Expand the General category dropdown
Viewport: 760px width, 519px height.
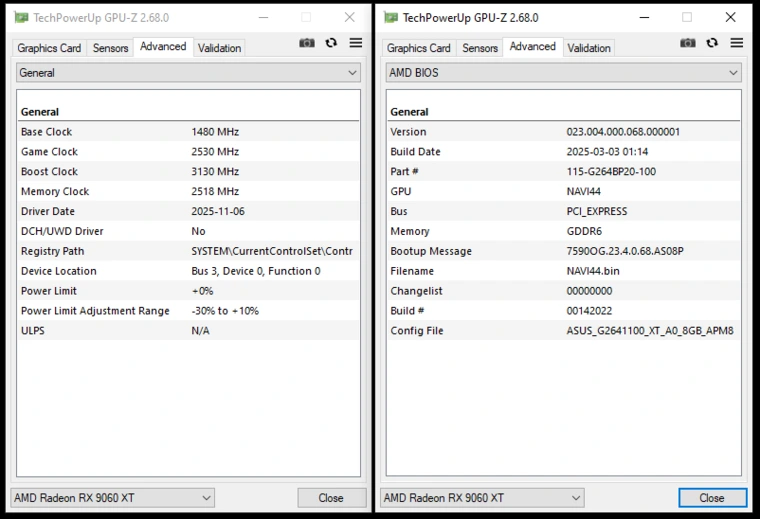pyautogui.click(x=188, y=73)
